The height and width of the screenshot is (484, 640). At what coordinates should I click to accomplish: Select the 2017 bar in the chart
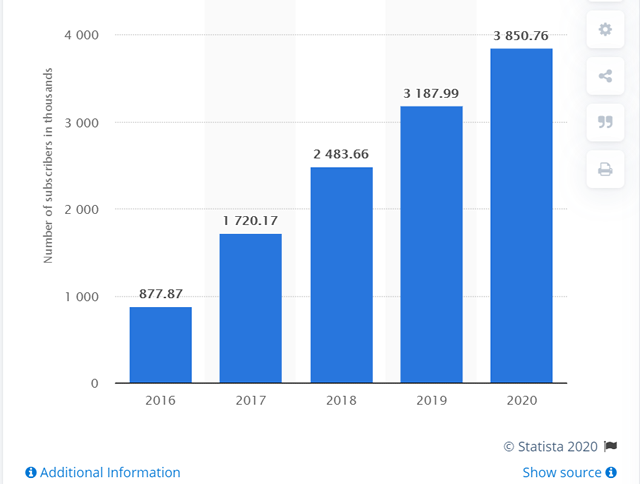[250, 308]
